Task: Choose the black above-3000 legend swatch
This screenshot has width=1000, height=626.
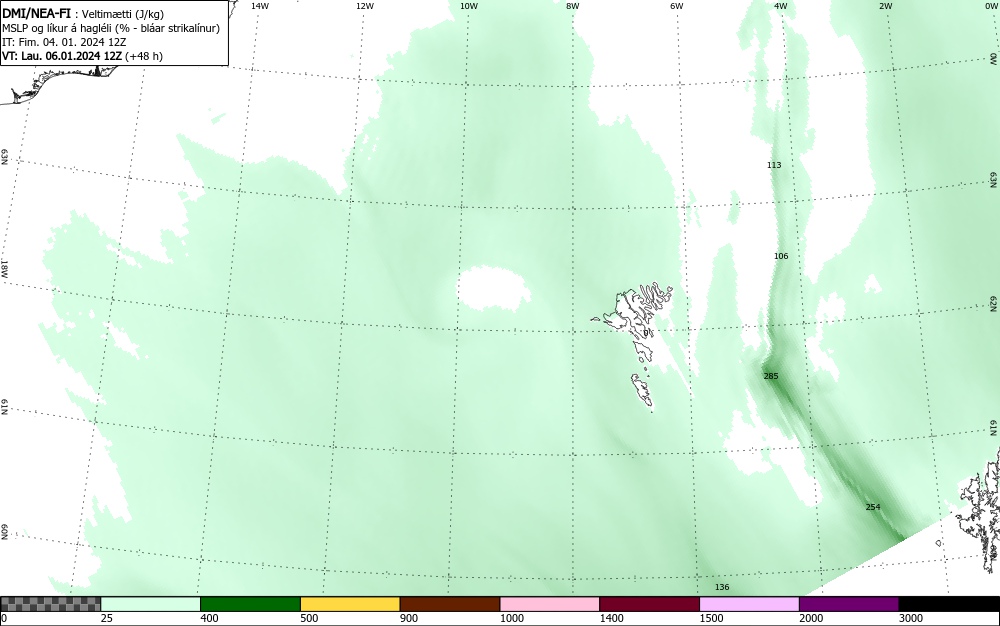Action: click(949, 604)
